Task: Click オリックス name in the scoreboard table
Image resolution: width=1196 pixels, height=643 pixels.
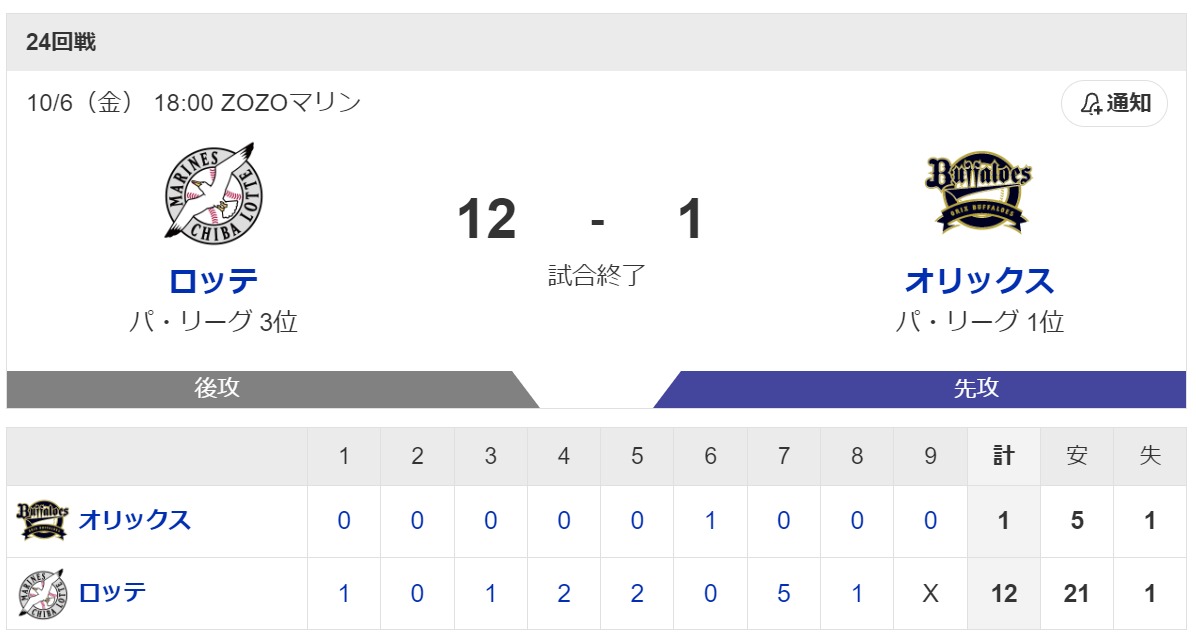Action: (x=135, y=520)
